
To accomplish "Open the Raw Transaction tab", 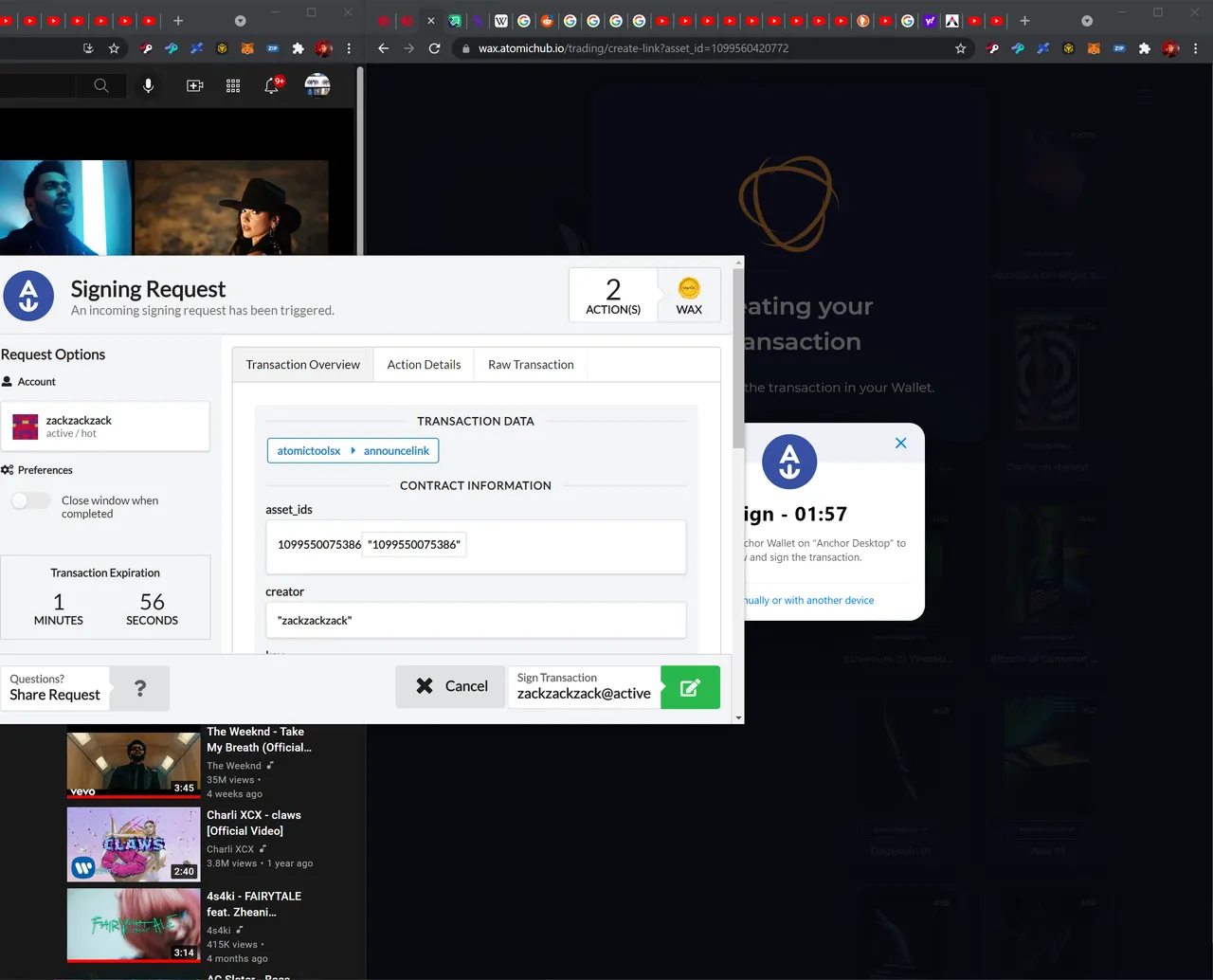I will coord(531,365).
